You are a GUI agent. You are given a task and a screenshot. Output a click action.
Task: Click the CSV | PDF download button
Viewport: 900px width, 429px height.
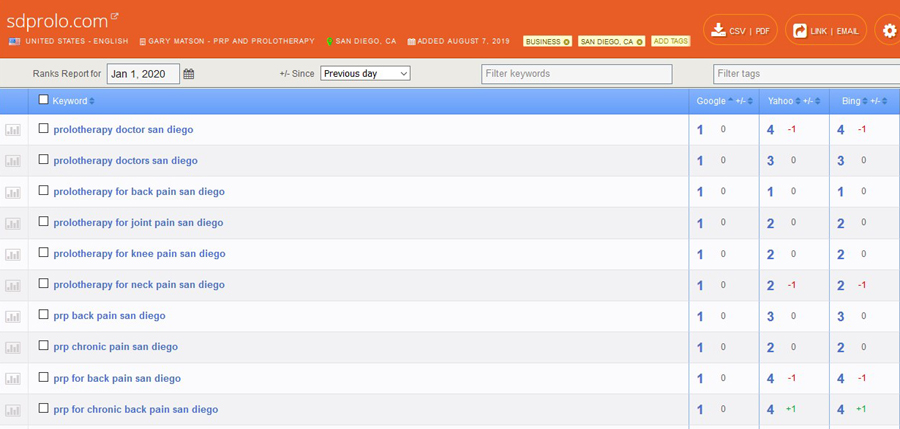click(x=740, y=31)
